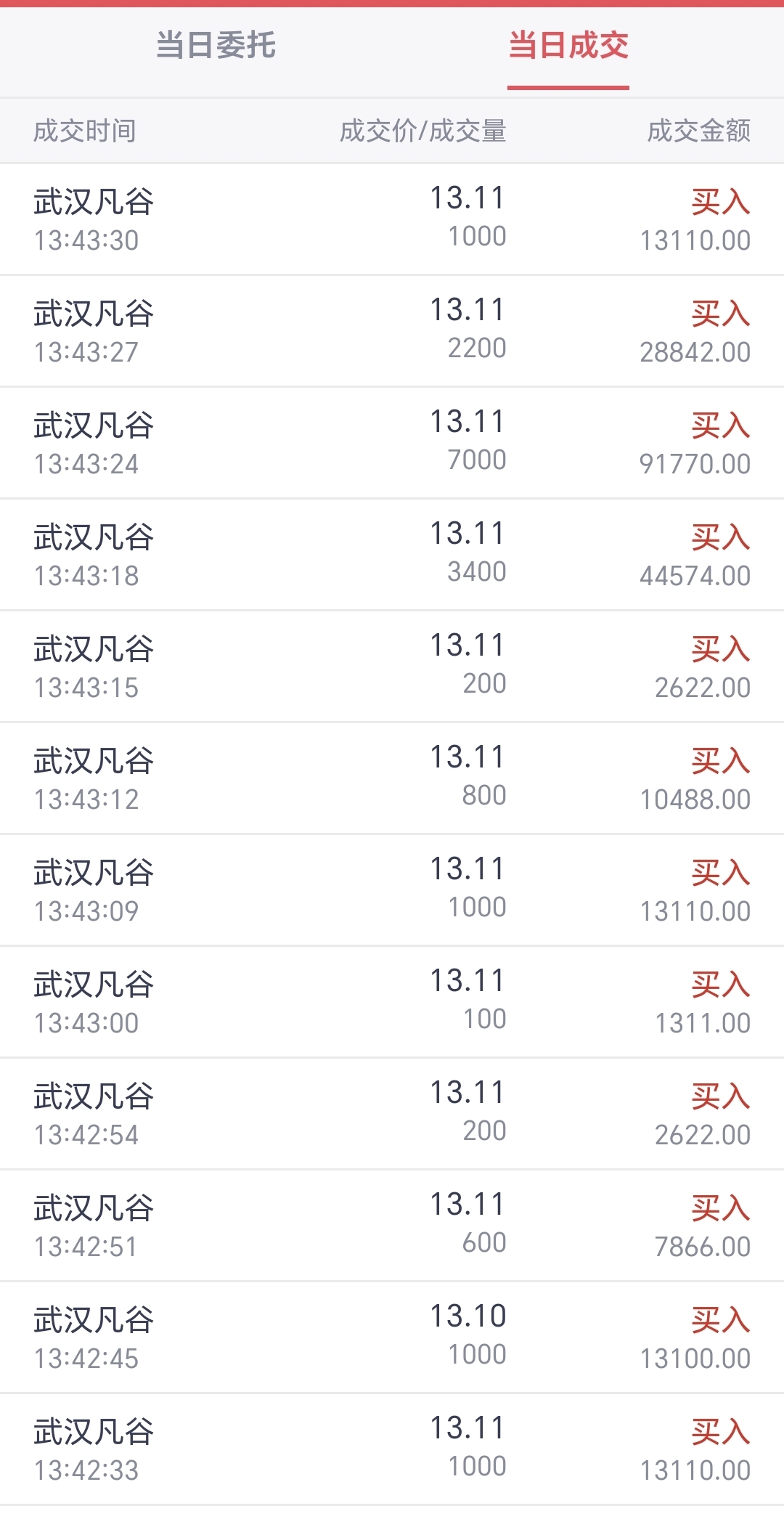The width and height of the screenshot is (784, 1519).
Task: Select the 13:43:12 trade of 800 shares
Action: 392,778
